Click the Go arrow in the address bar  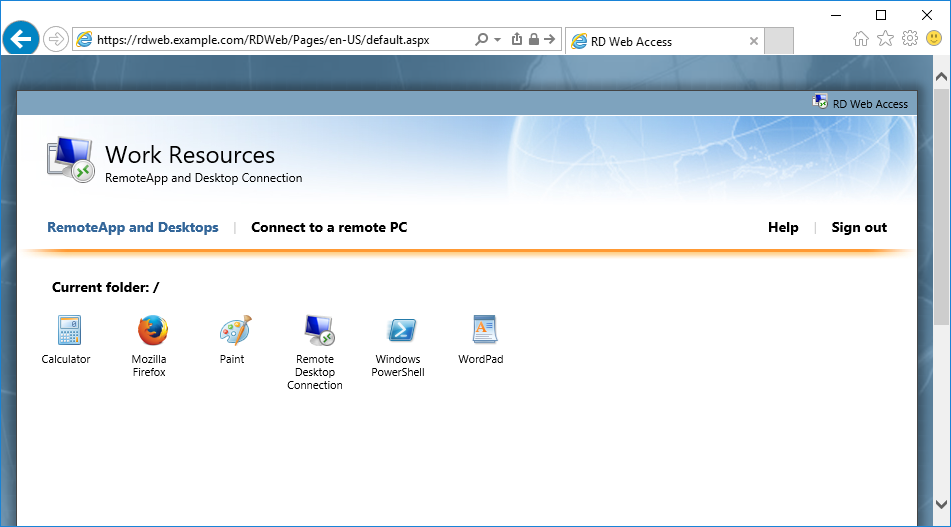tap(549, 39)
